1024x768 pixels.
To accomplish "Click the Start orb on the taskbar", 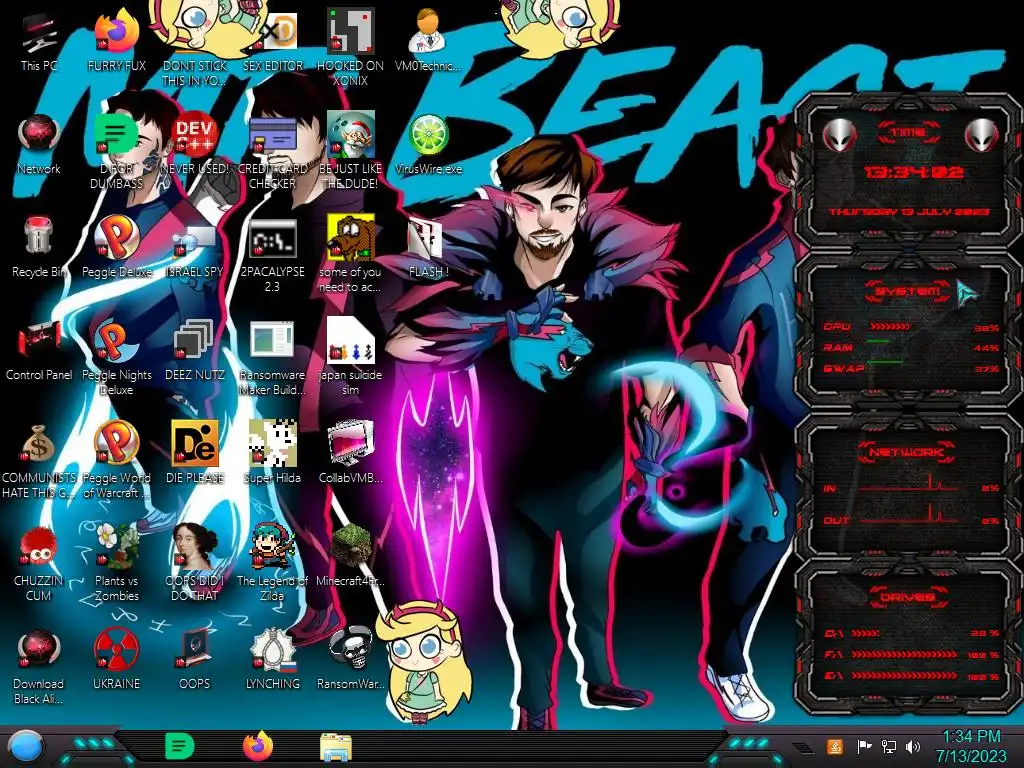I will click(25, 746).
